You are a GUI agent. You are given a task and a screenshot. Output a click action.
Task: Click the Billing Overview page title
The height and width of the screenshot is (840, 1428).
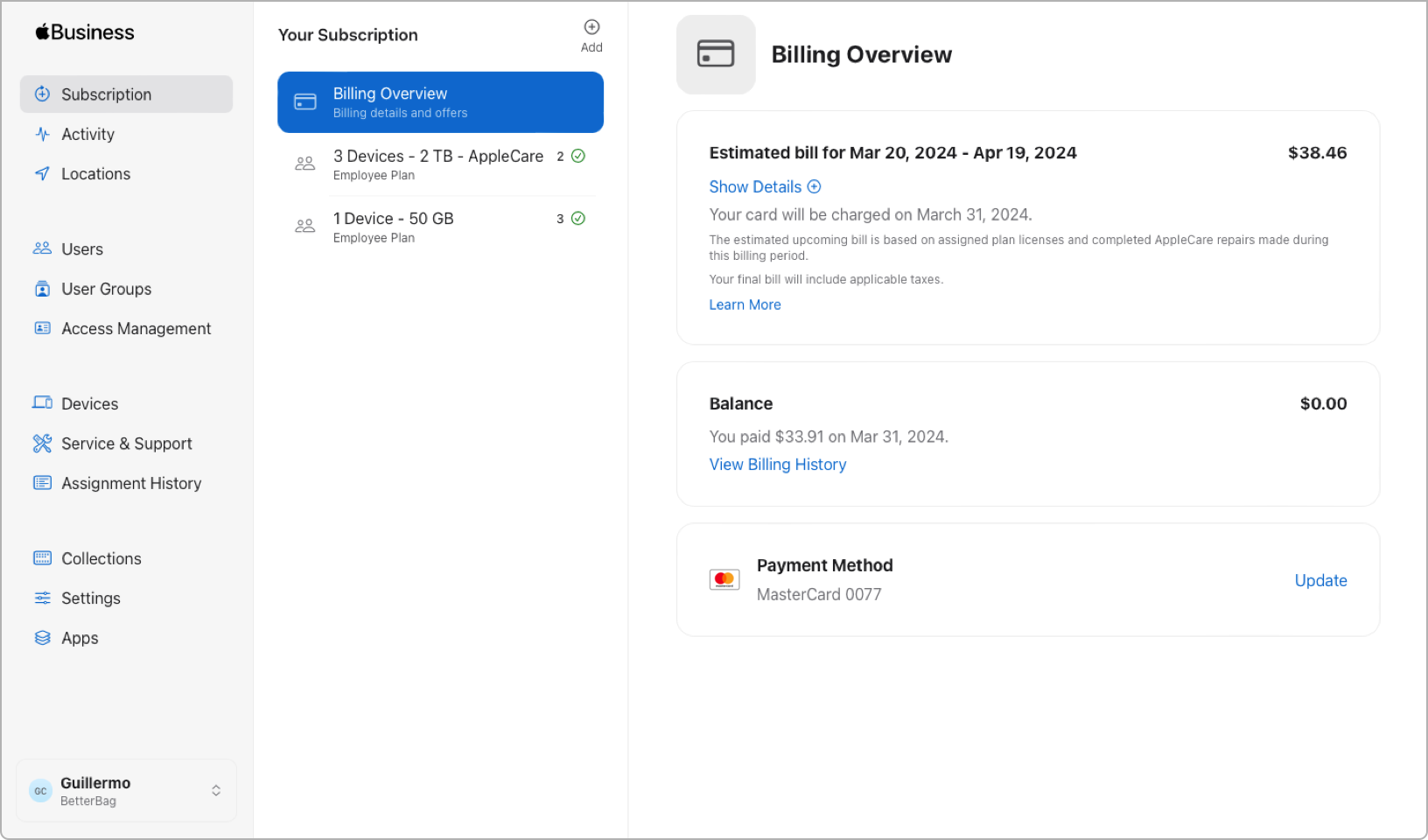point(861,54)
